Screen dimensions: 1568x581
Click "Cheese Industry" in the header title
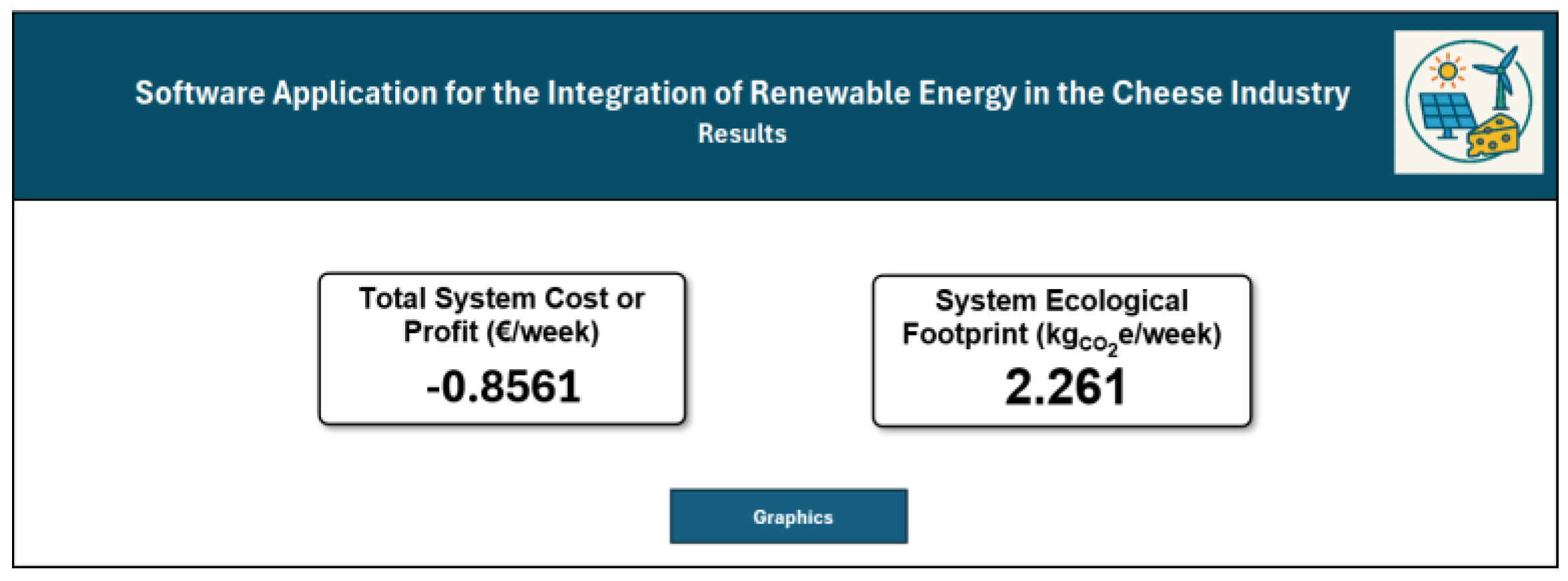pos(1230,93)
